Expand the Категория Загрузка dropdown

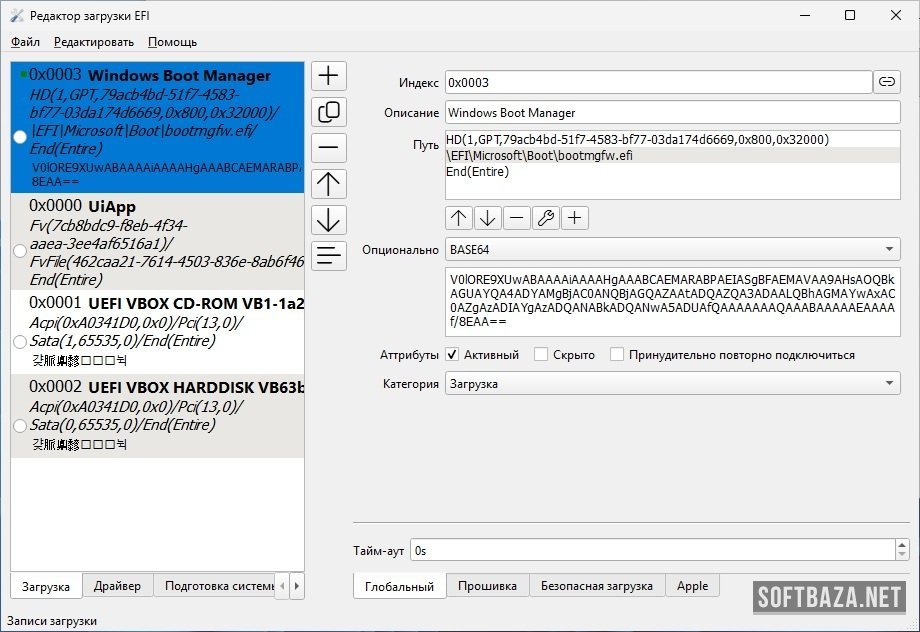point(672,383)
